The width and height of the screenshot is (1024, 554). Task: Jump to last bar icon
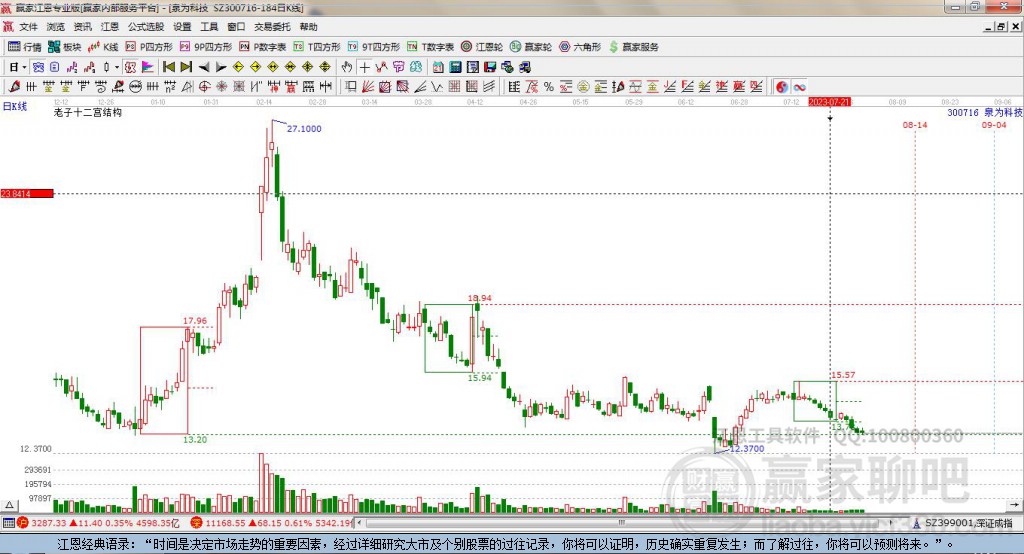[186, 67]
